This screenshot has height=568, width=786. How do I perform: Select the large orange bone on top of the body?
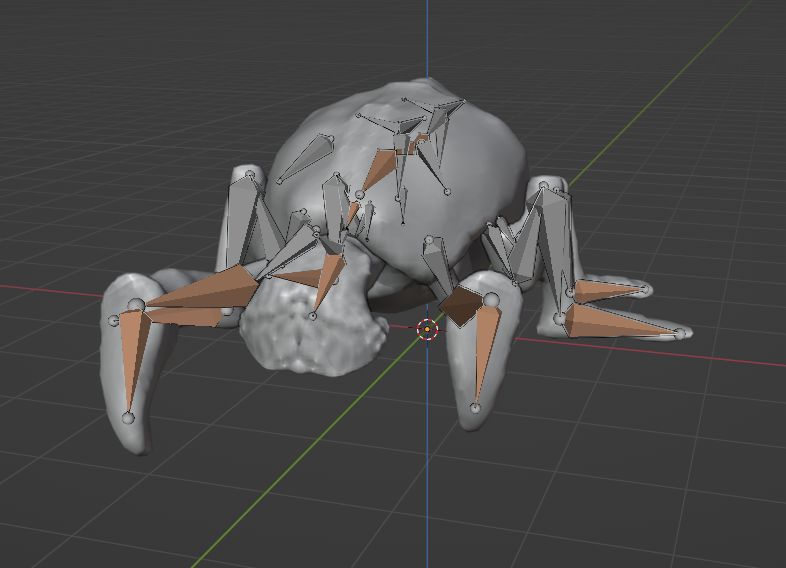pos(380,170)
